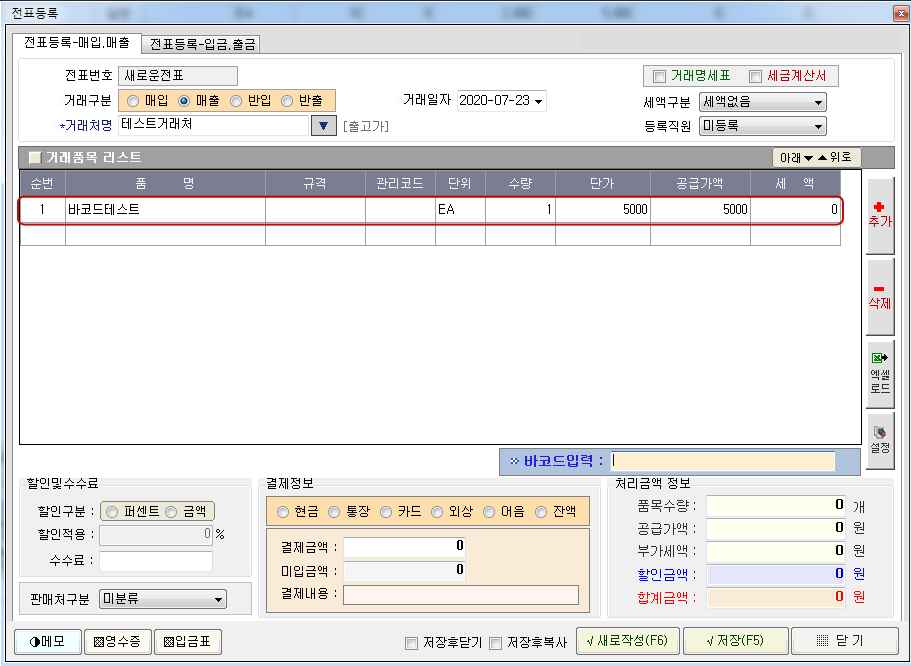This screenshot has width=911, height=666.
Task: Click the 할인금액 amount field
Action: tap(776, 574)
